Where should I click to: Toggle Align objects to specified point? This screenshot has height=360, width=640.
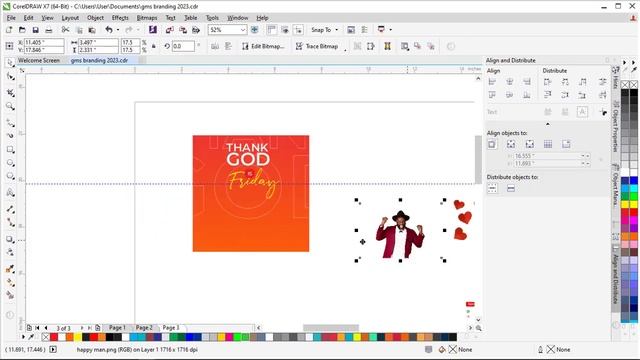click(566, 144)
